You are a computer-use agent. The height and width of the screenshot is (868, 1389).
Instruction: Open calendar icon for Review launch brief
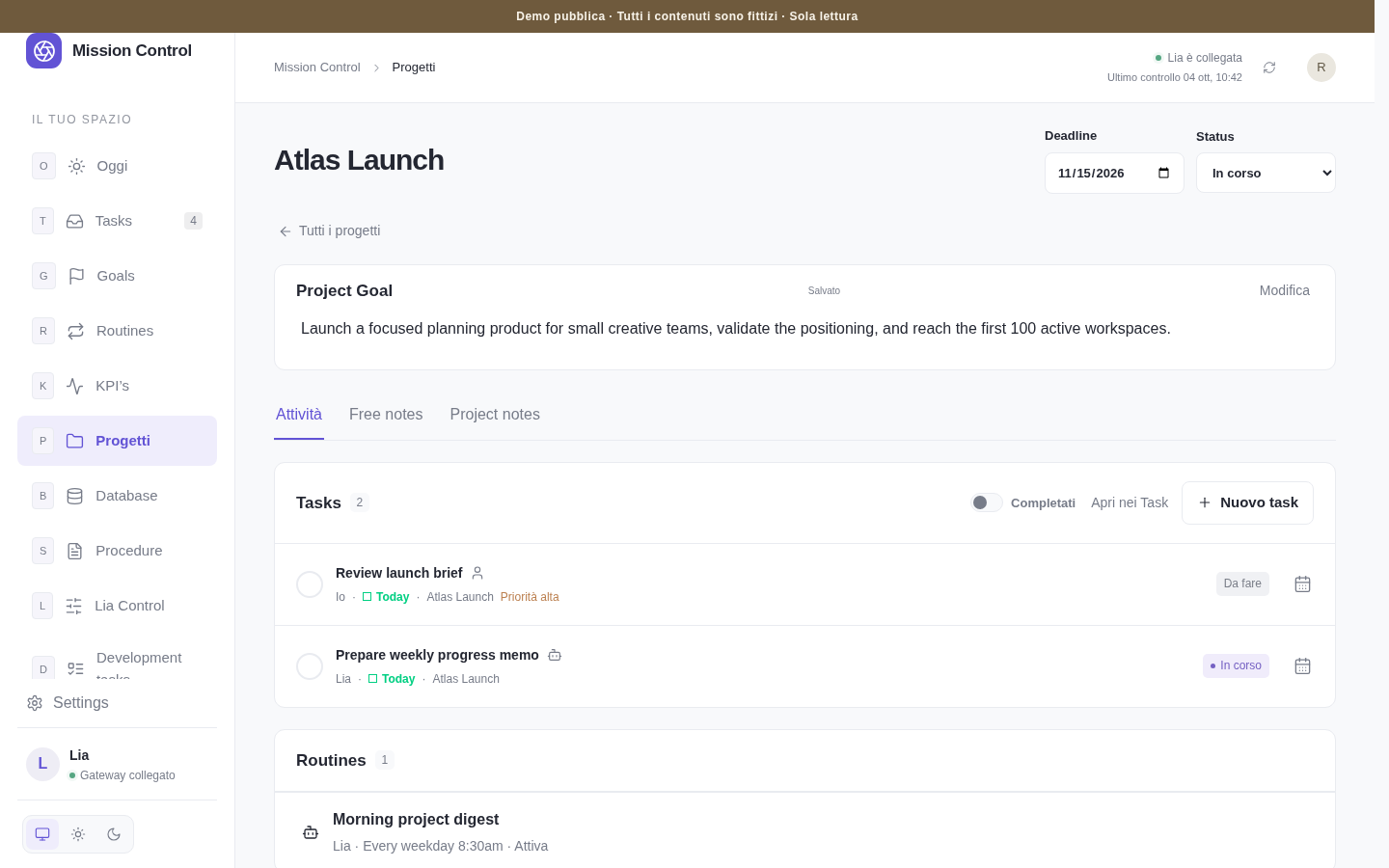[1302, 584]
